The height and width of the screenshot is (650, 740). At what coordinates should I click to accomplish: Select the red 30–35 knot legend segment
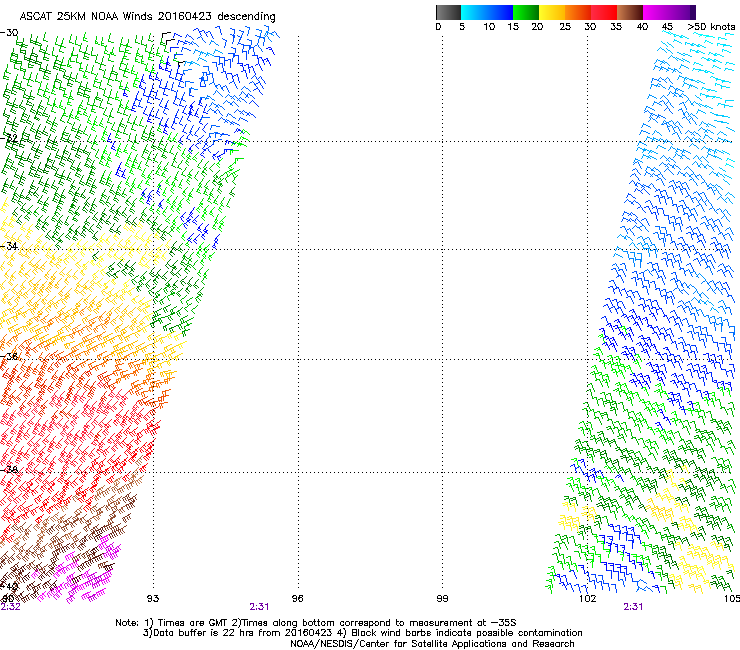click(604, 12)
